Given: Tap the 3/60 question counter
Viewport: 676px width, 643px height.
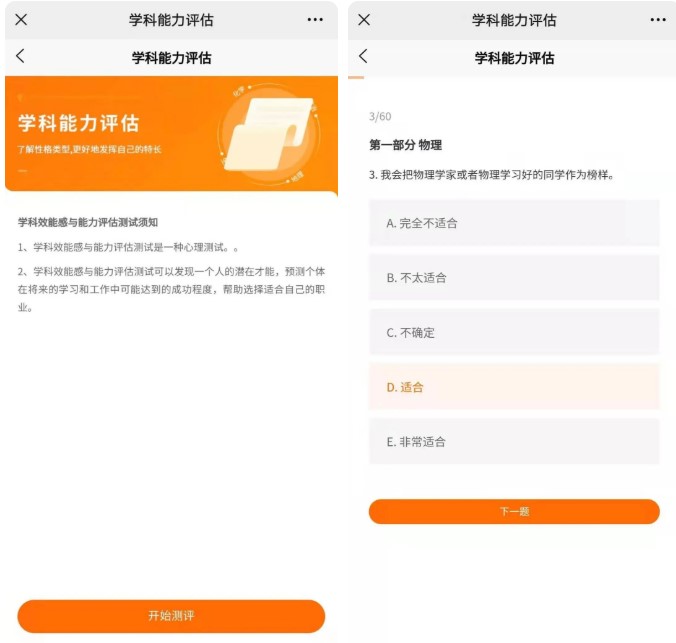Looking at the screenshot, I should tap(380, 117).
